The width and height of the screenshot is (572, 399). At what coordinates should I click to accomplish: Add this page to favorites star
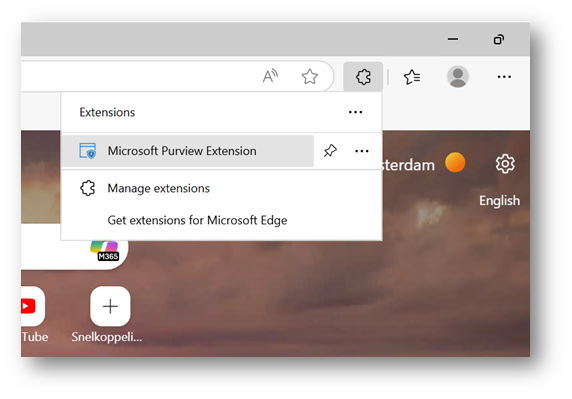[310, 77]
